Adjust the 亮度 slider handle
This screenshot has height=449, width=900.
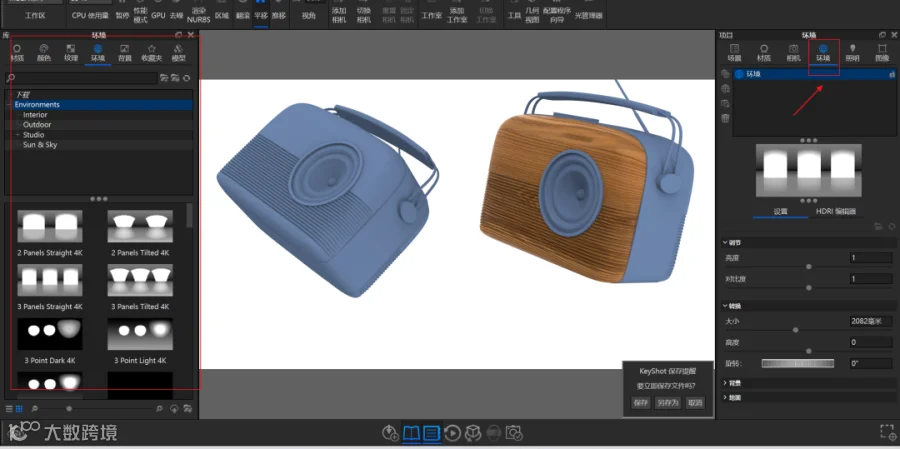pos(809,267)
